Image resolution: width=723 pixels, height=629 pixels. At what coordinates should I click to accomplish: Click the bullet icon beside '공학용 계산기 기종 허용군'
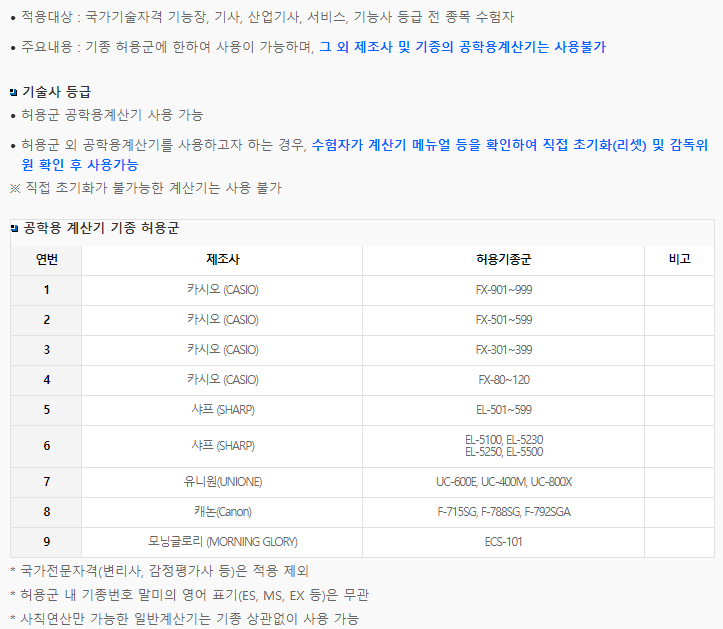click(x=14, y=228)
